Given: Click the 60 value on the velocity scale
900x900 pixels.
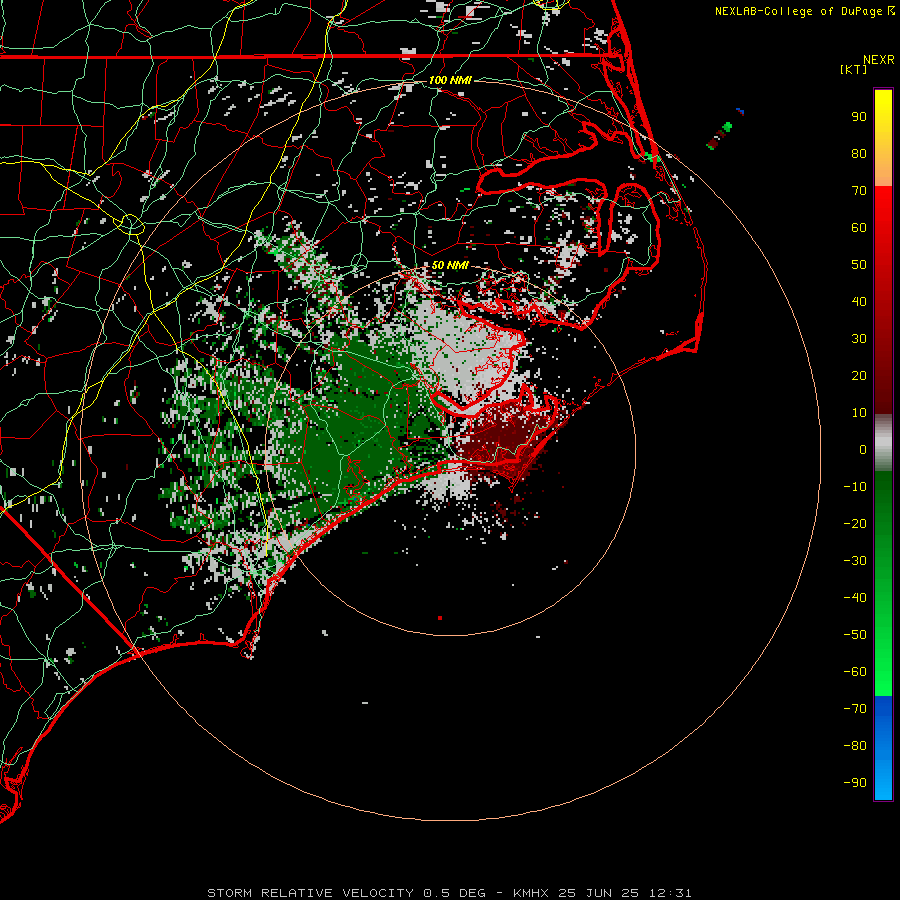Looking at the screenshot, I should click(859, 228).
